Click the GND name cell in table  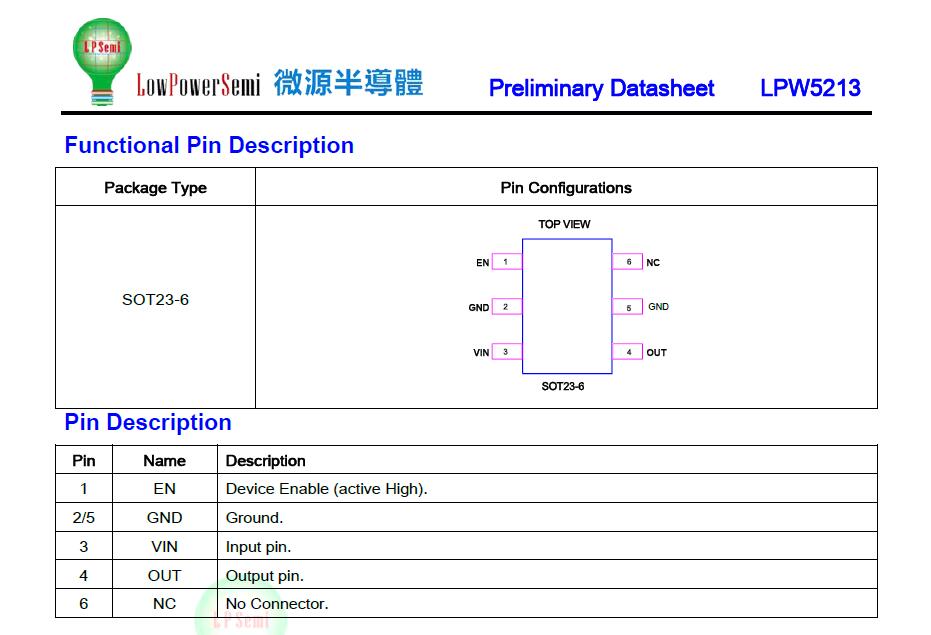(x=164, y=517)
